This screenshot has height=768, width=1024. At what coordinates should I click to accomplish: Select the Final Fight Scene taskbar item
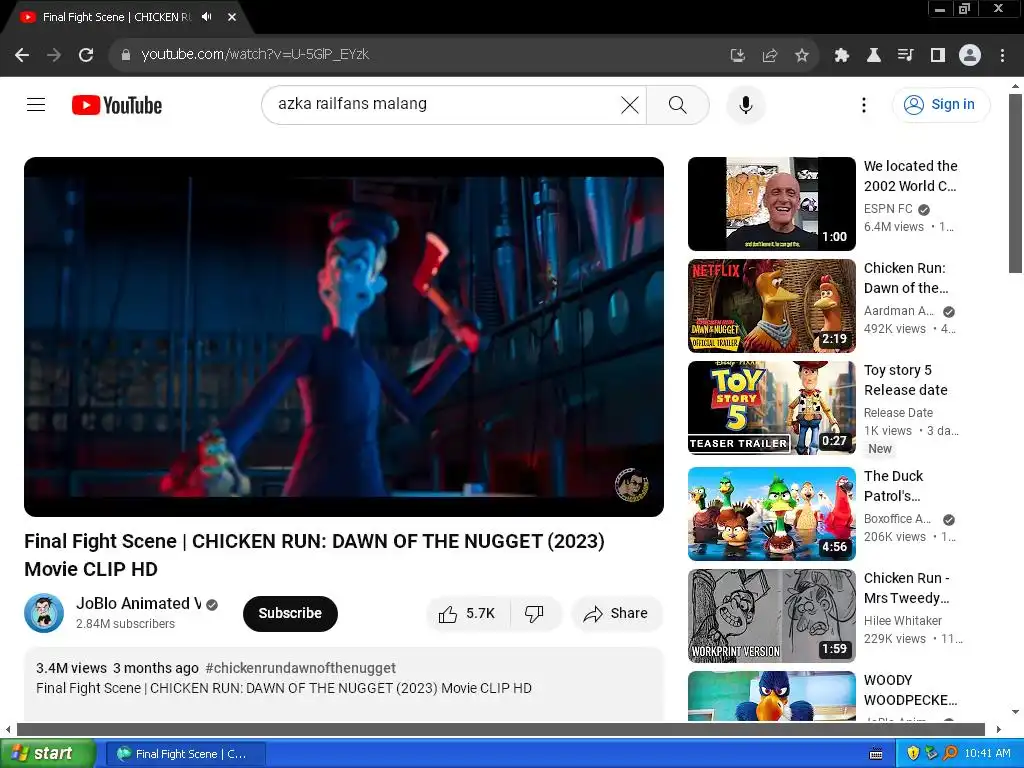tap(185, 754)
